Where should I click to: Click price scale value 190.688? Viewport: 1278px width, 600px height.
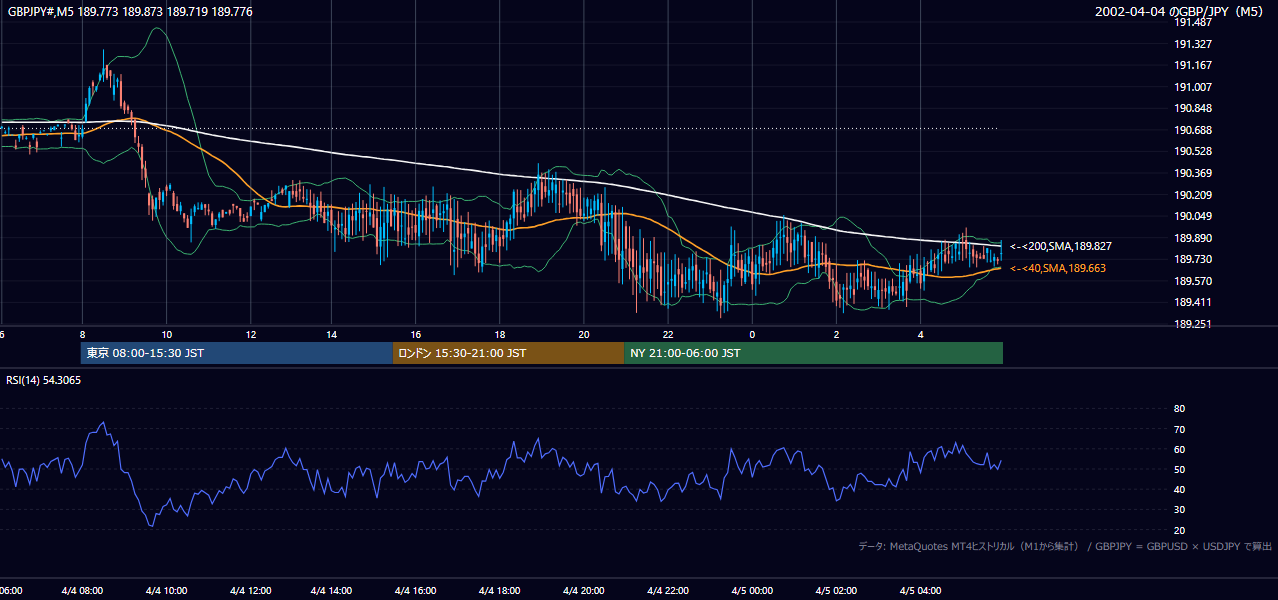[x=1192, y=130]
